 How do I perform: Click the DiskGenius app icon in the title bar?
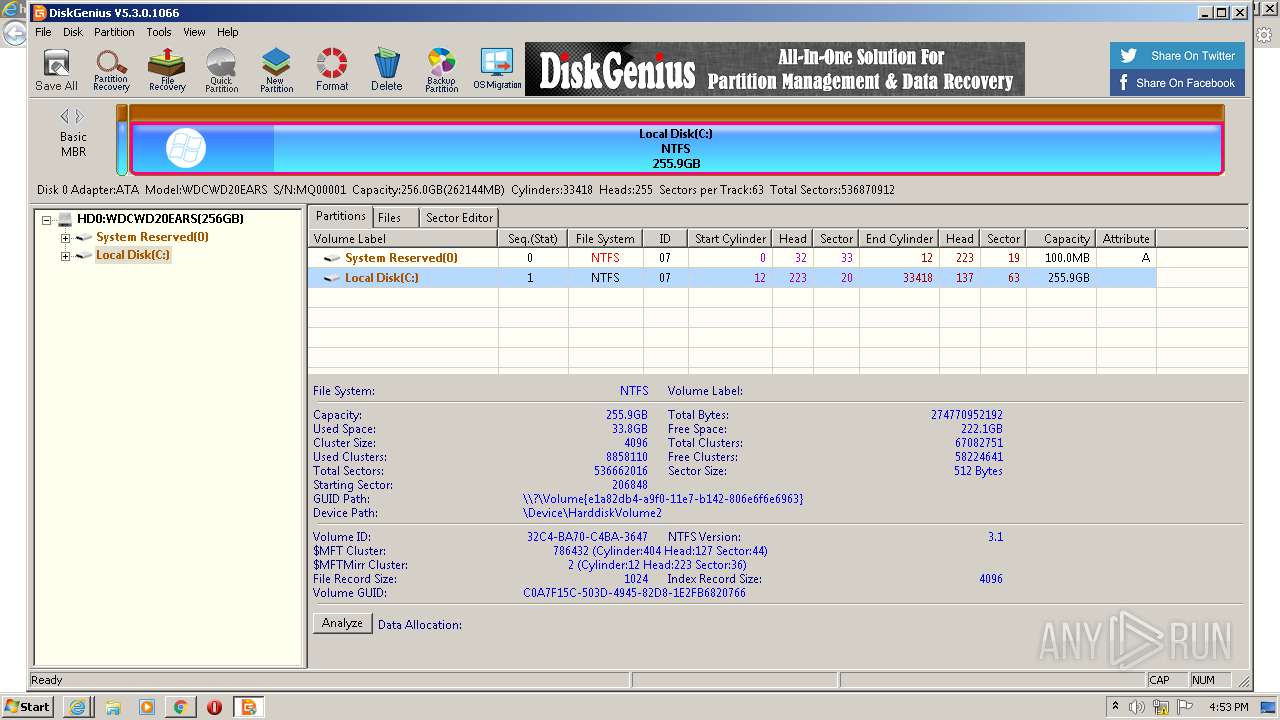point(39,13)
